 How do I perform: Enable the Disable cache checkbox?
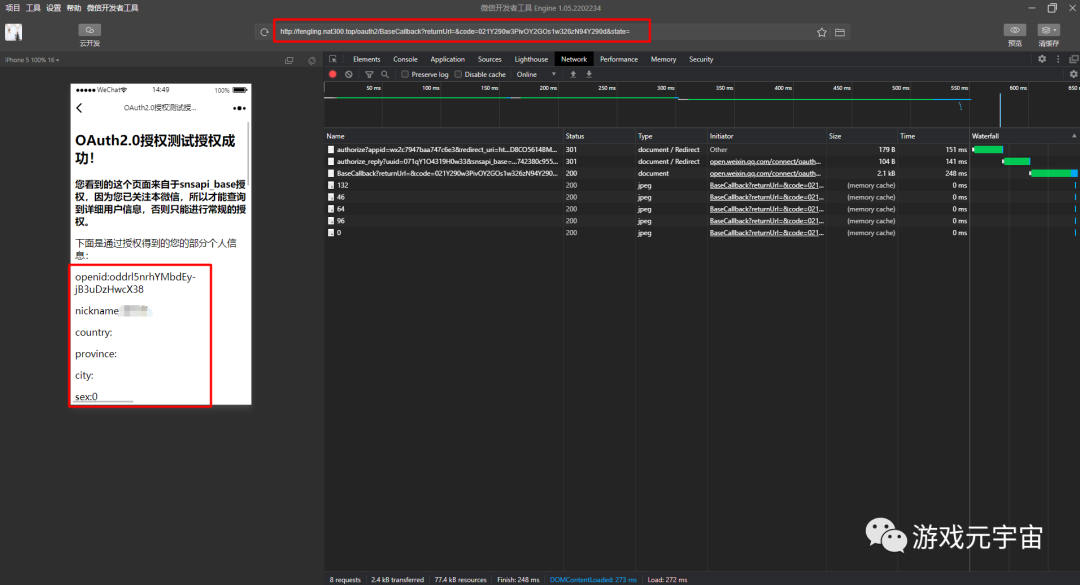tap(458, 74)
